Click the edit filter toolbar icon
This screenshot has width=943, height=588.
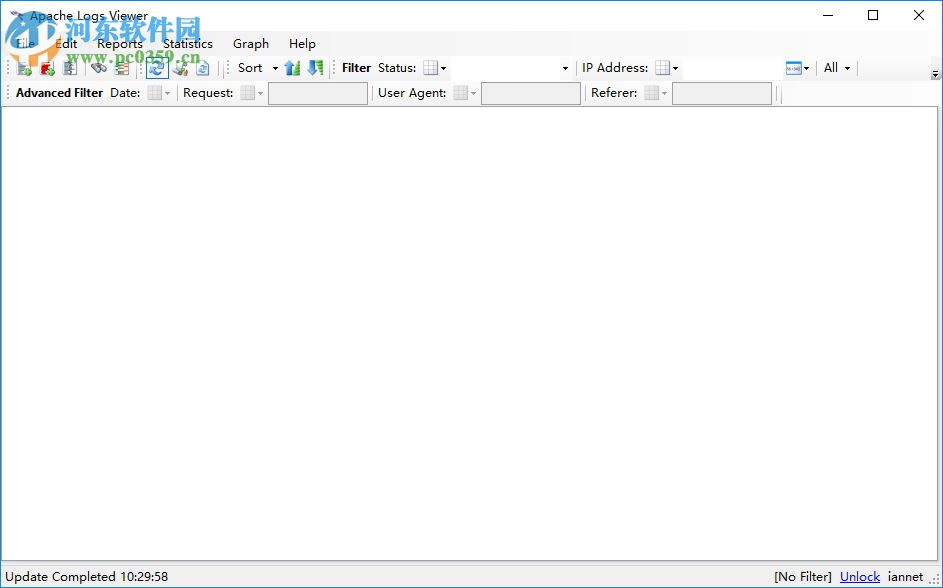coord(180,68)
